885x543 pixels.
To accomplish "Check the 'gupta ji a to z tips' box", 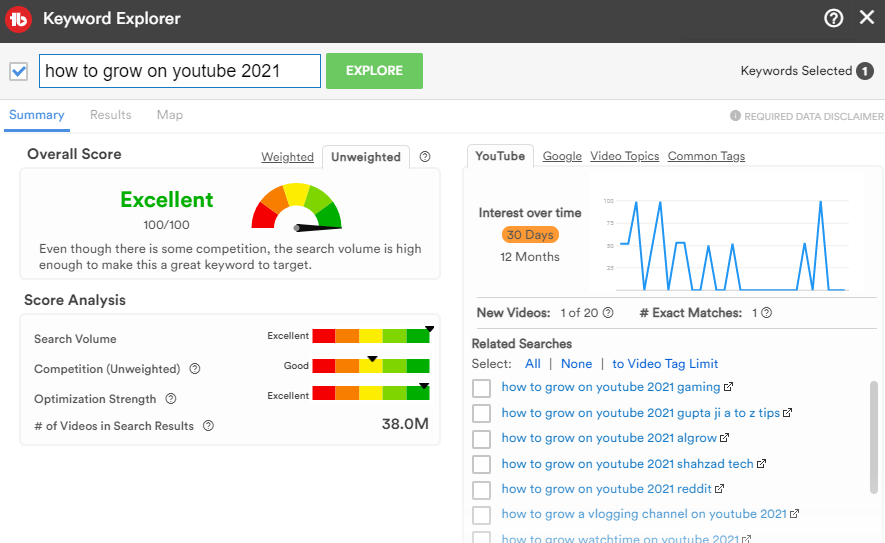I will (x=481, y=413).
